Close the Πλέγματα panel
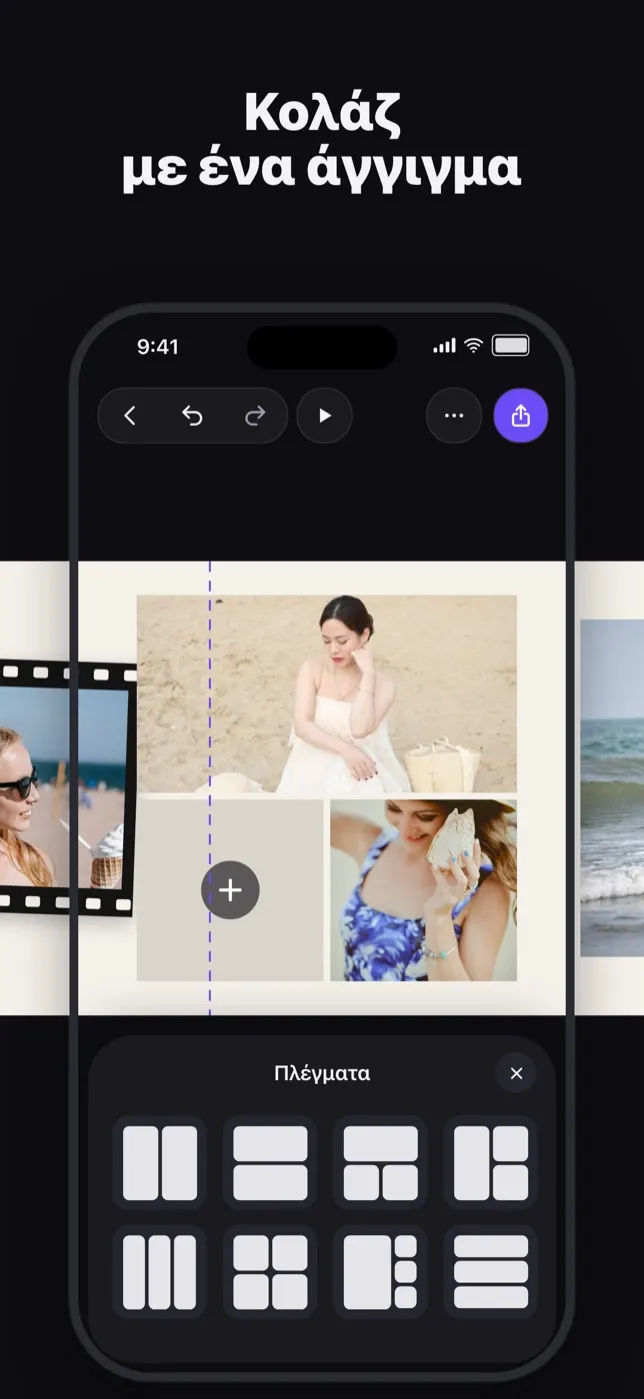This screenshot has width=644, height=1399. (516, 1073)
